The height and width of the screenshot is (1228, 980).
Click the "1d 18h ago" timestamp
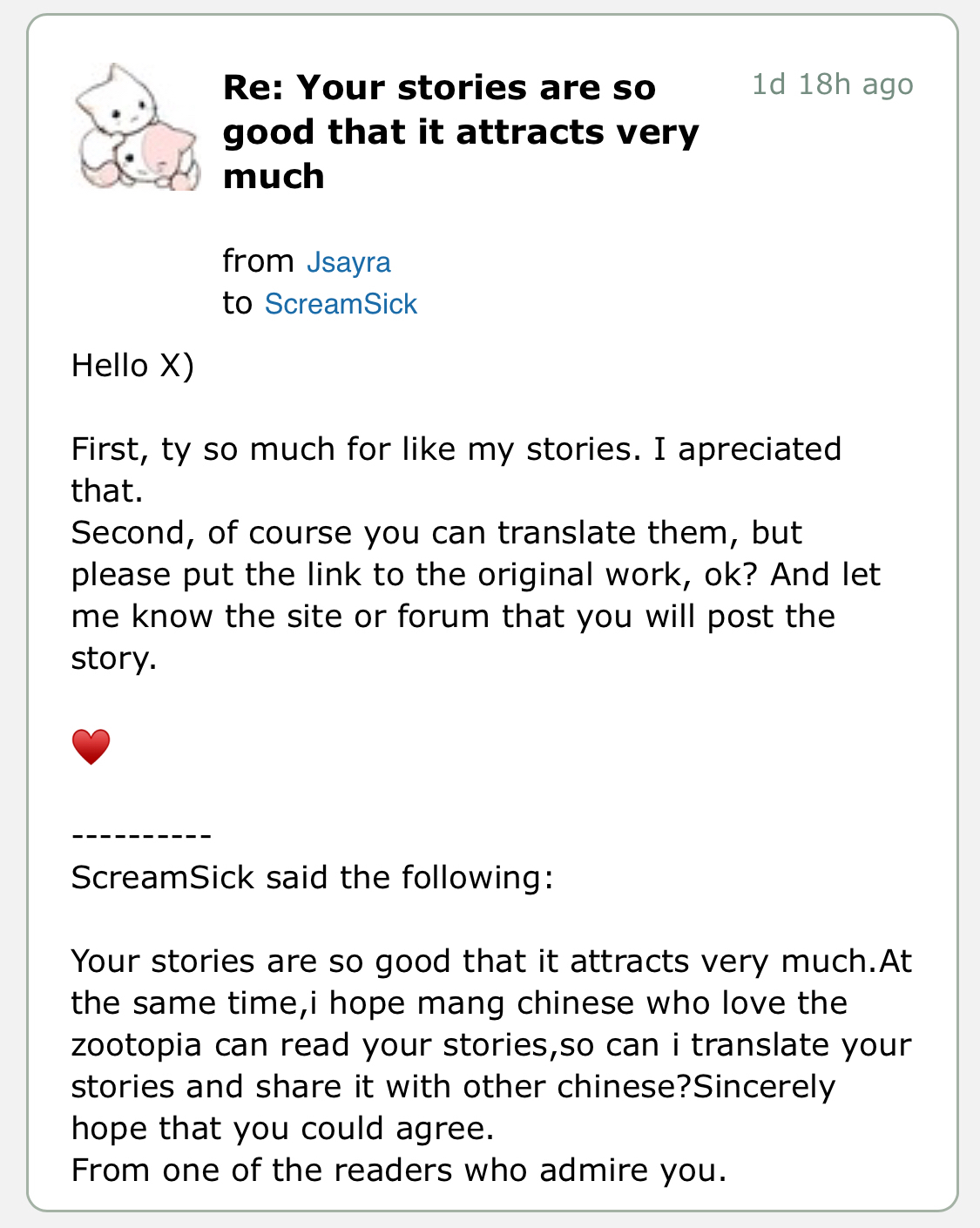click(832, 84)
